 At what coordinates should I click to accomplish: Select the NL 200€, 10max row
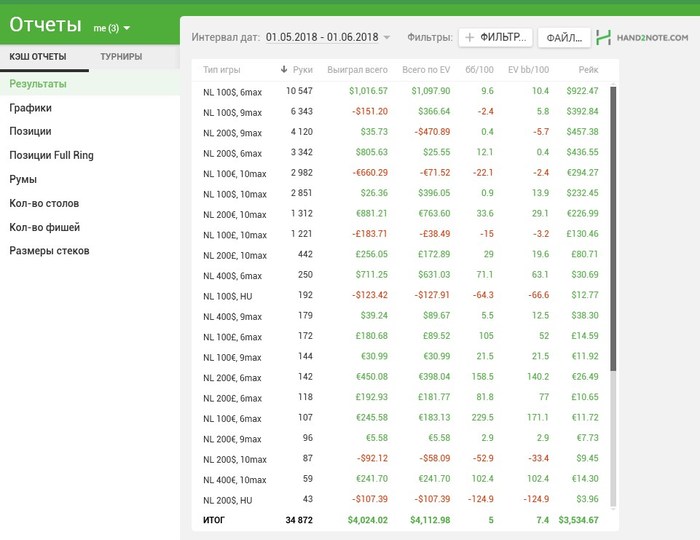[400, 214]
